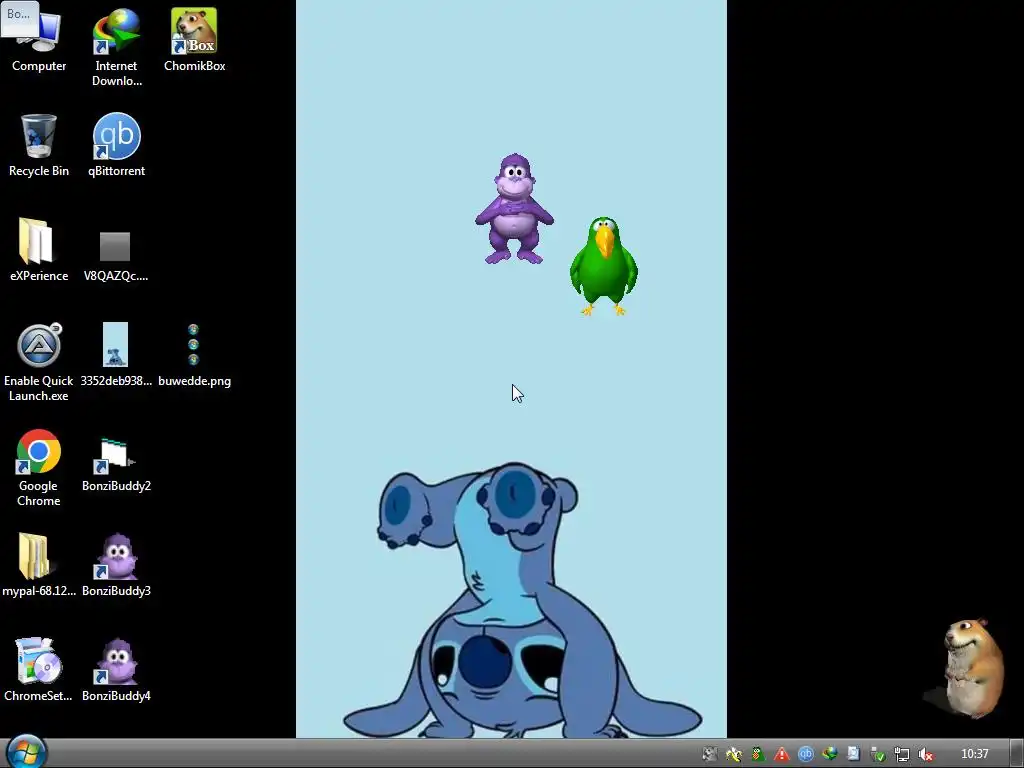
Task: Click the gray hamster tray icon
Action: (x=709, y=754)
